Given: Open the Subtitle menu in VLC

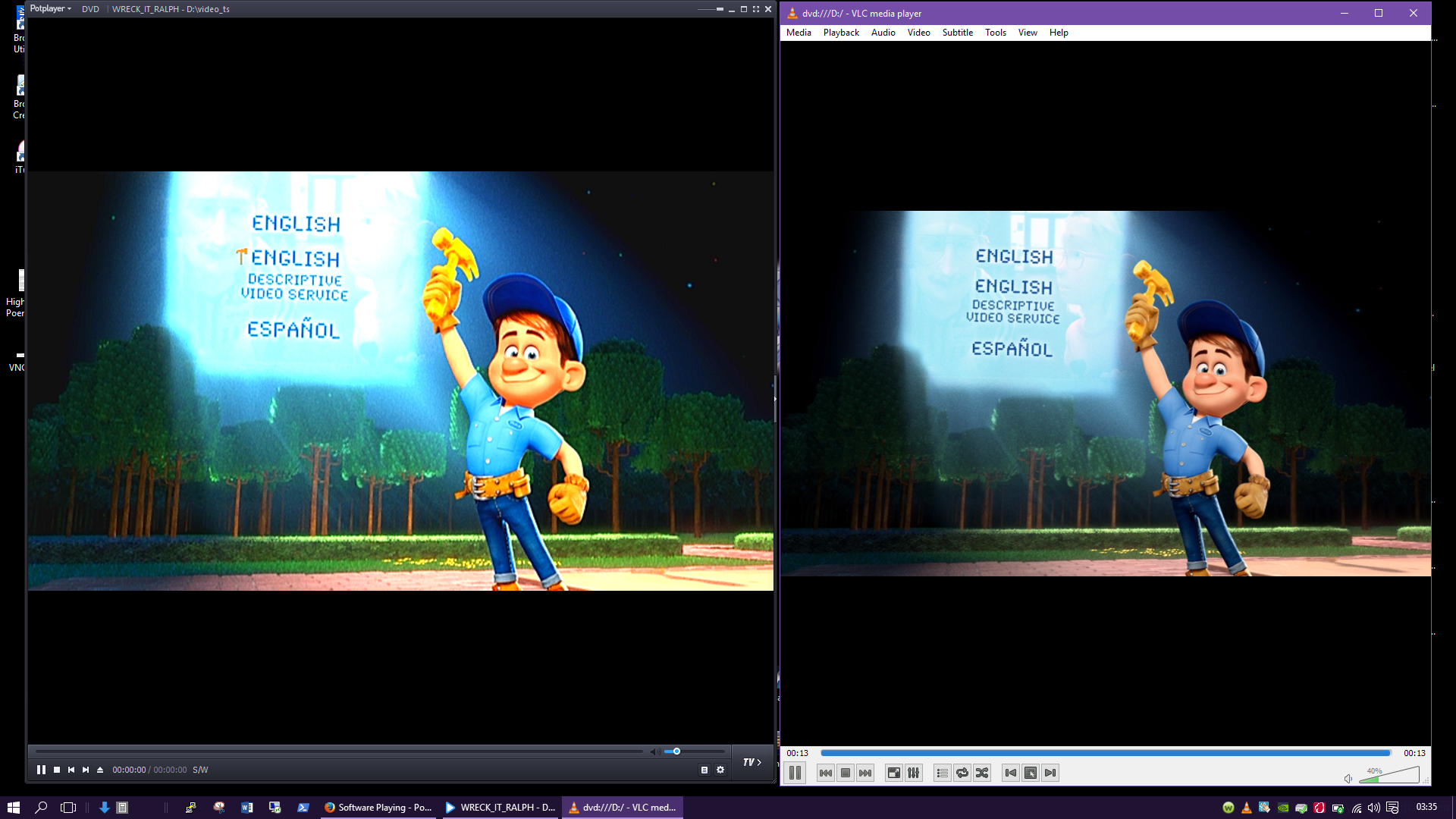Looking at the screenshot, I should pyautogui.click(x=957, y=33).
